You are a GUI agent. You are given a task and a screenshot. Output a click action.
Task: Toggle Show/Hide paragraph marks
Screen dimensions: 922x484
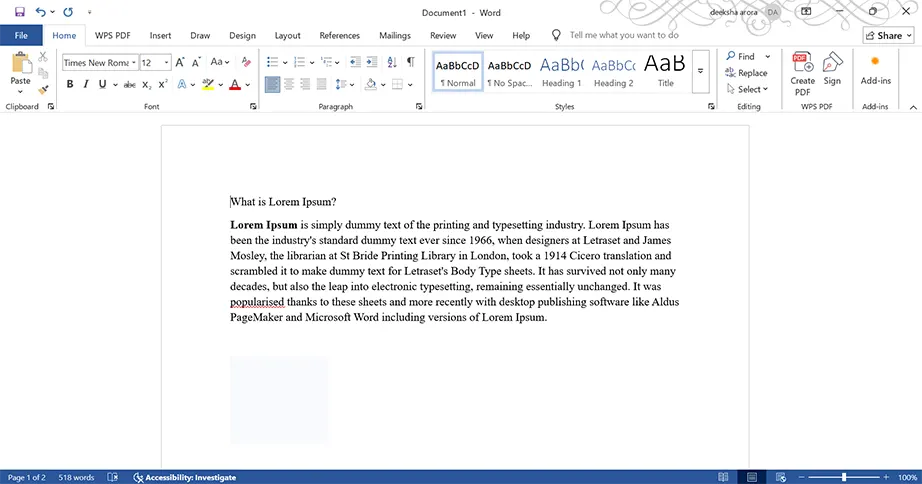(x=410, y=62)
